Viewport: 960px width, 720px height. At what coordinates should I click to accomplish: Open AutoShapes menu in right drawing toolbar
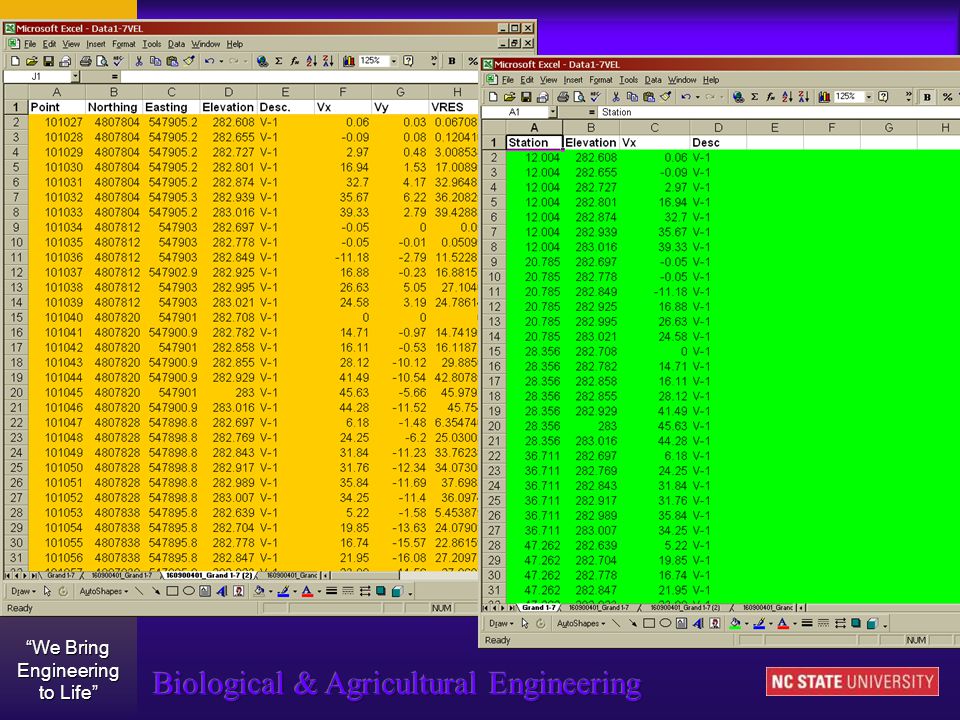click(x=582, y=623)
